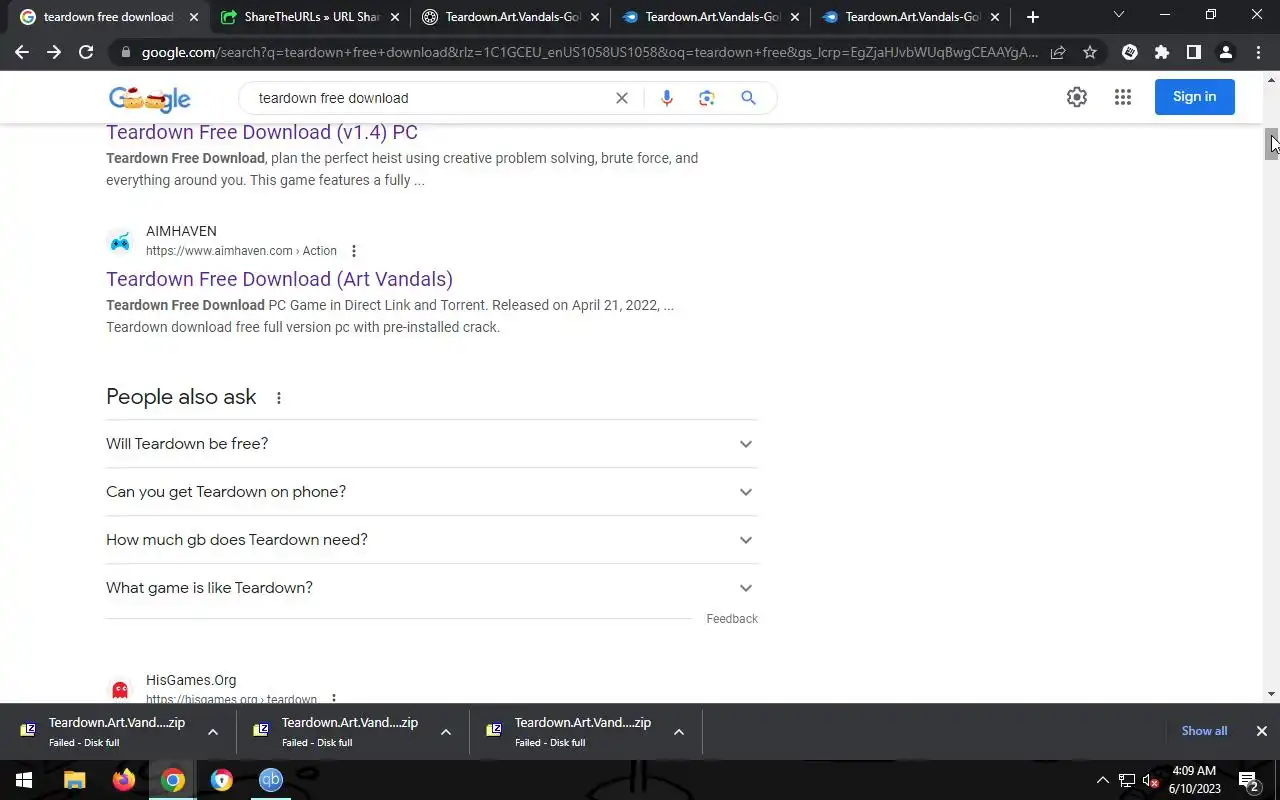1280x800 pixels.
Task: Switch to "teardown free download" tab
Action: (108, 17)
